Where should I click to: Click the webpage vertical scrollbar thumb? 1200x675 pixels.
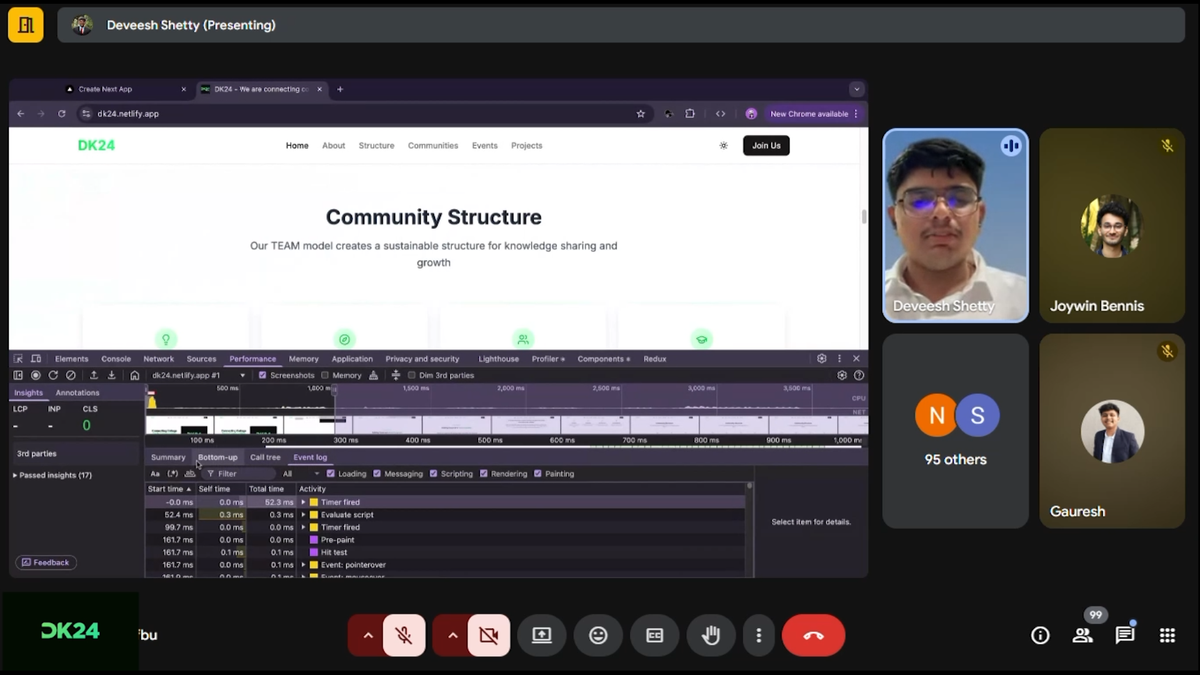863,217
